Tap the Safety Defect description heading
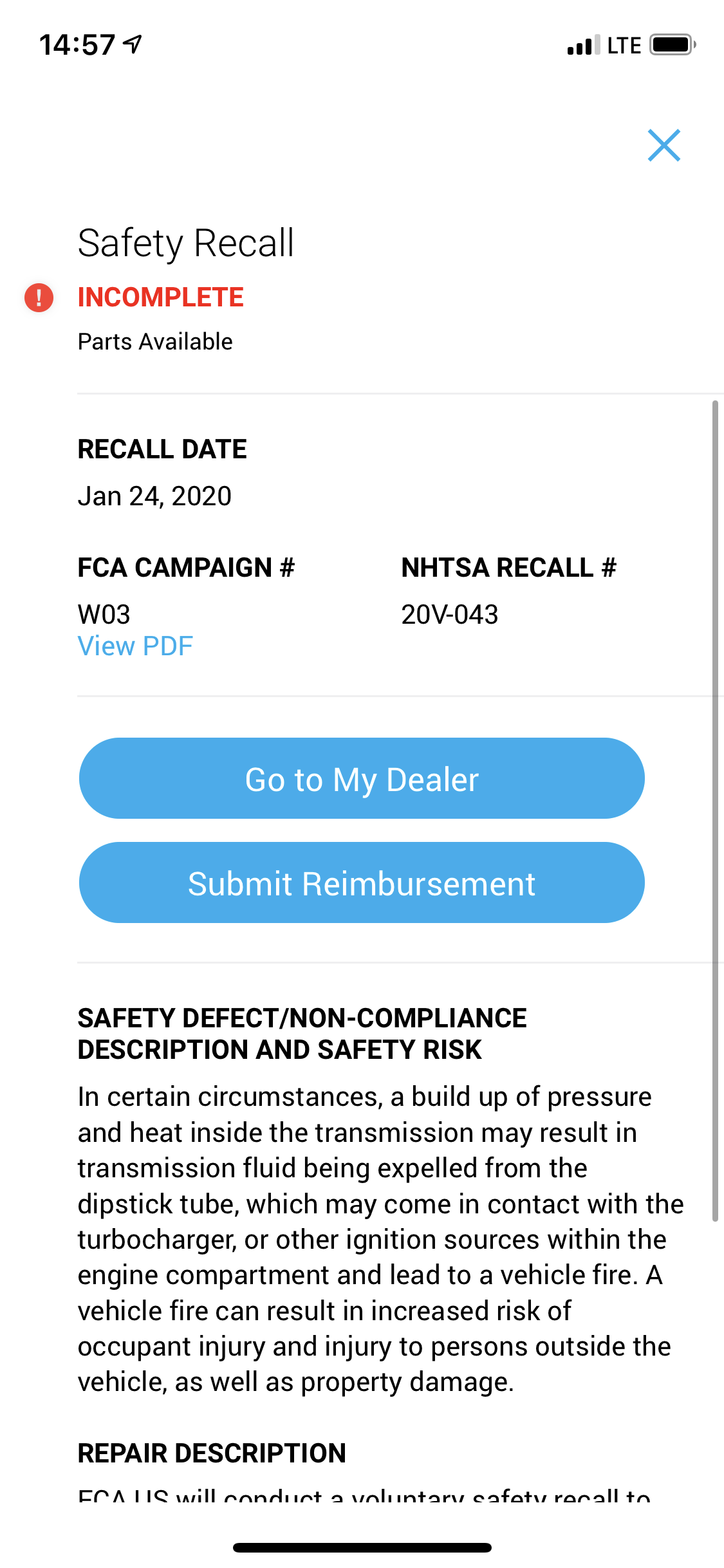Screen dimensions: 724x1568 tap(302, 1034)
